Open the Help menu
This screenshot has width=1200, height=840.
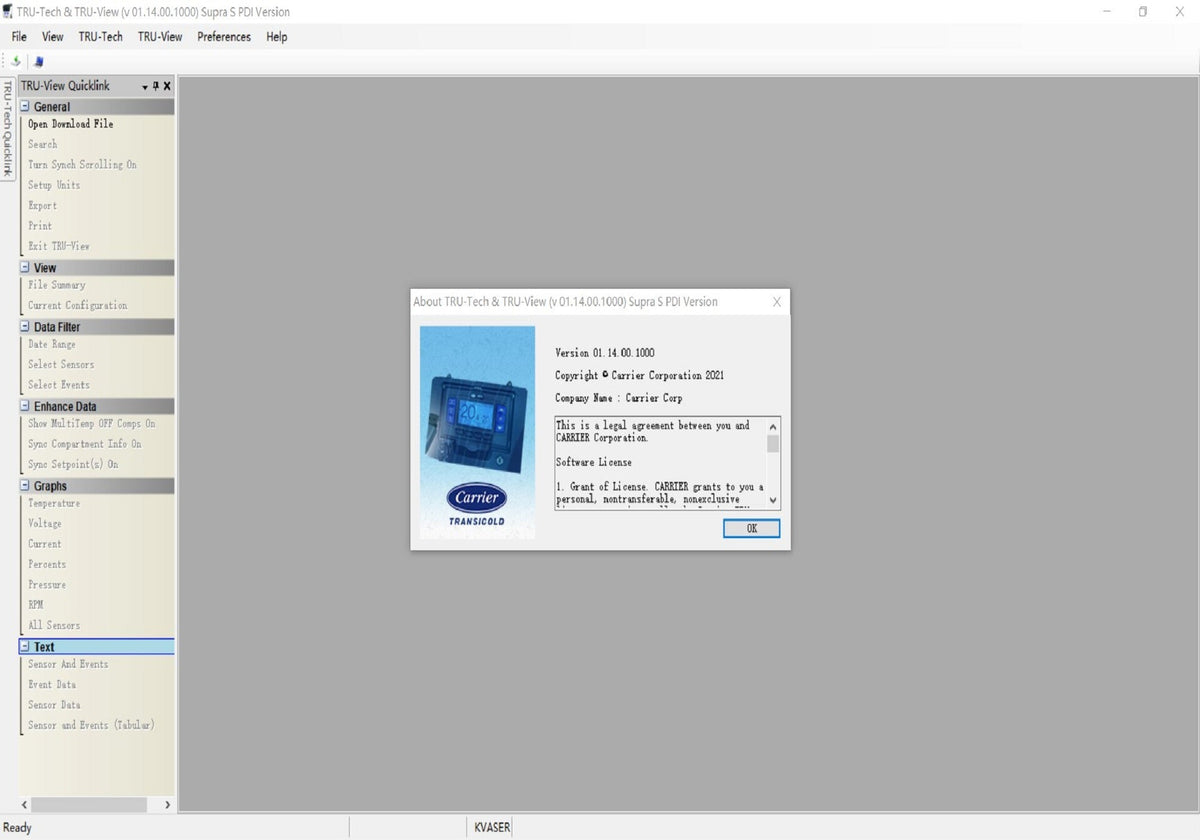[x=276, y=37]
